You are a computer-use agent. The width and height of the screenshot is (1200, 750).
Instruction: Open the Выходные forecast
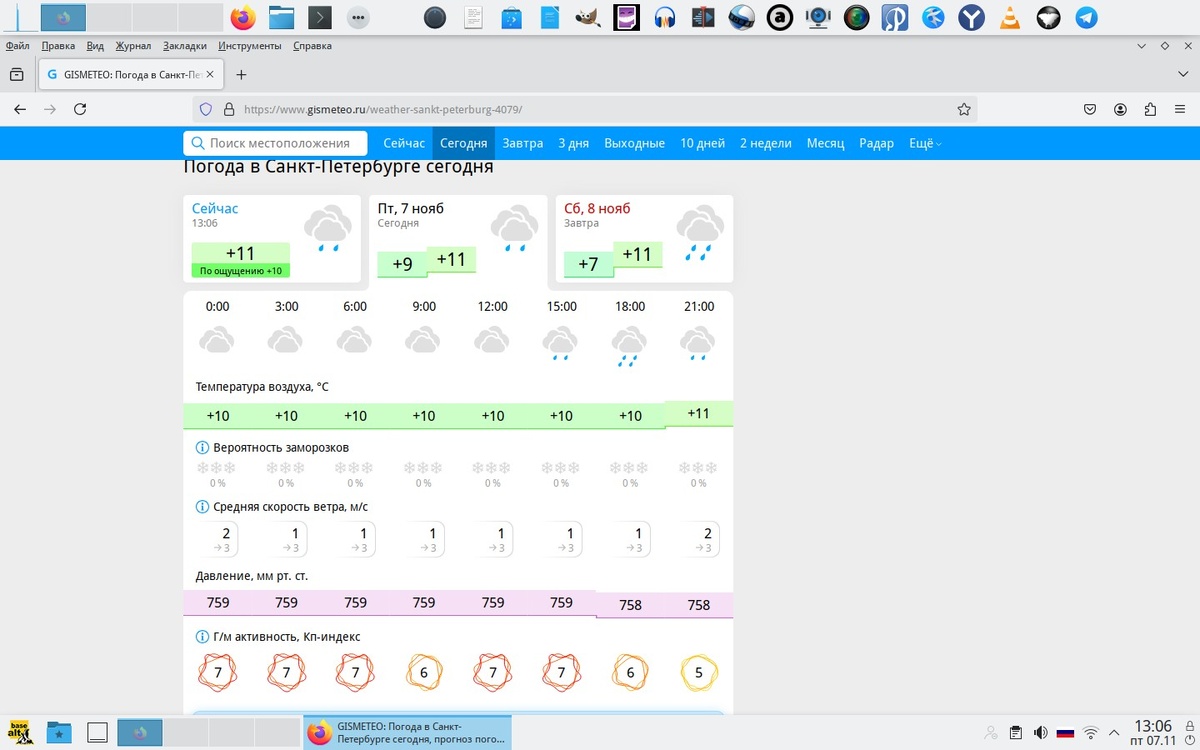(635, 143)
